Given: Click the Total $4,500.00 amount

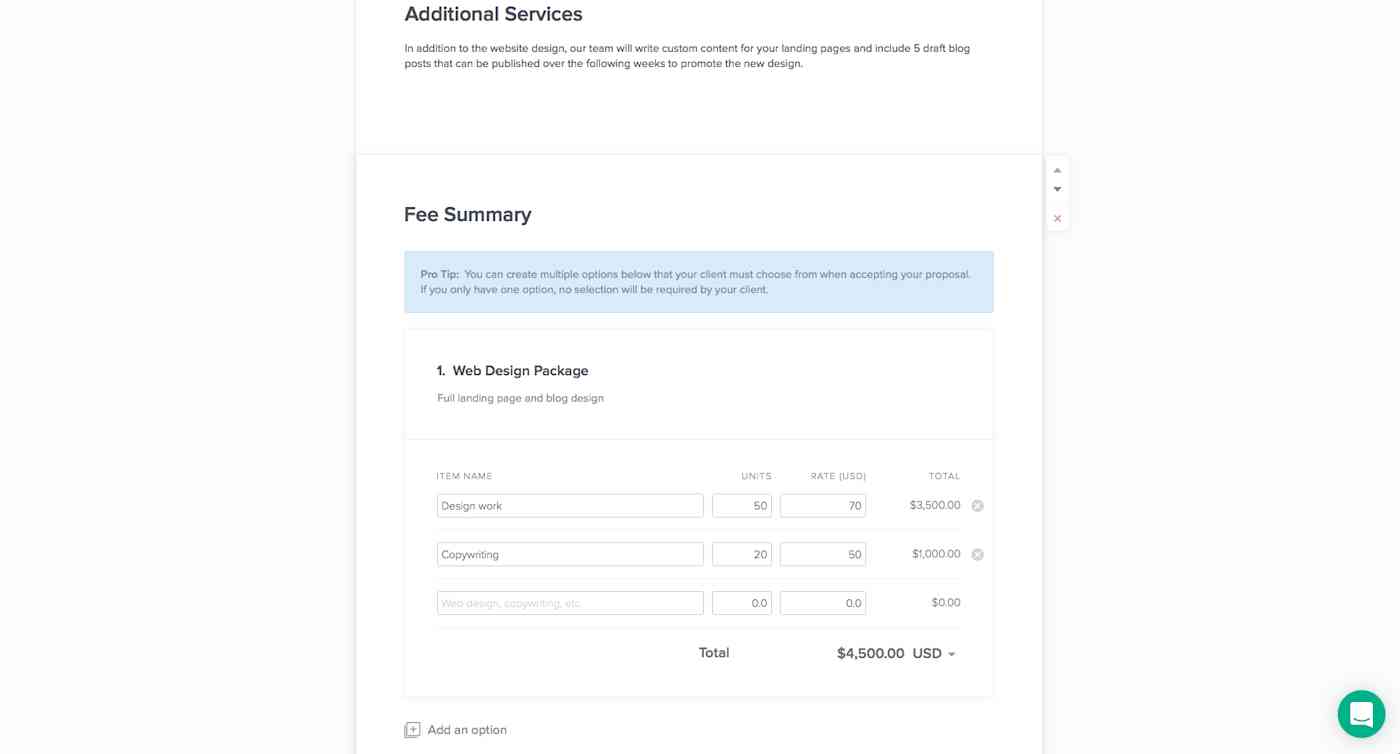Looking at the screenshot, I should (870, 653).
